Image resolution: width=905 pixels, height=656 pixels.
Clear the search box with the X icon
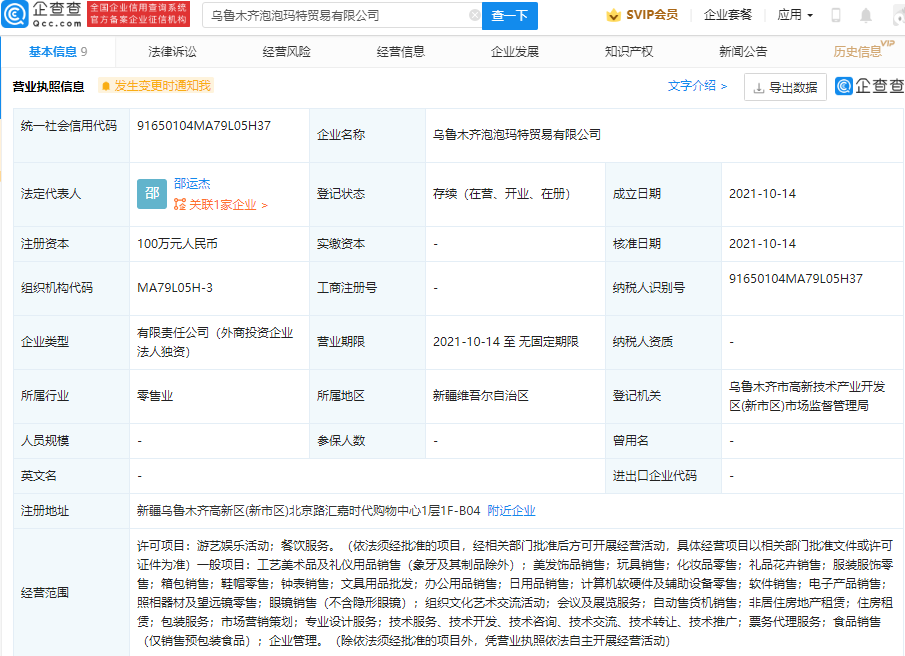[x=474, y=16]
